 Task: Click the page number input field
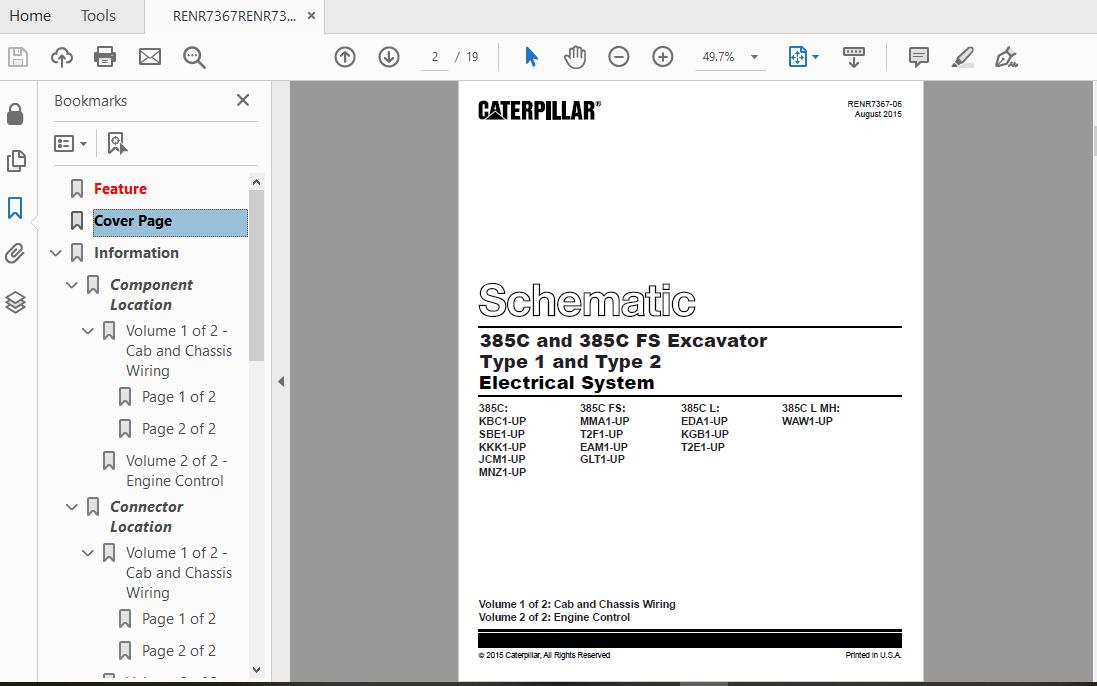click(434, 57)
